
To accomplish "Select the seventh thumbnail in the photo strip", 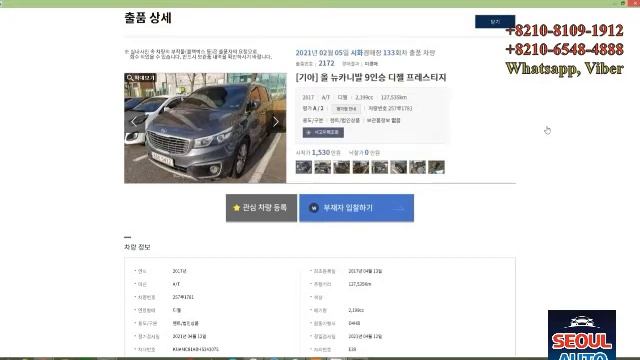I will tap(418, 167).
